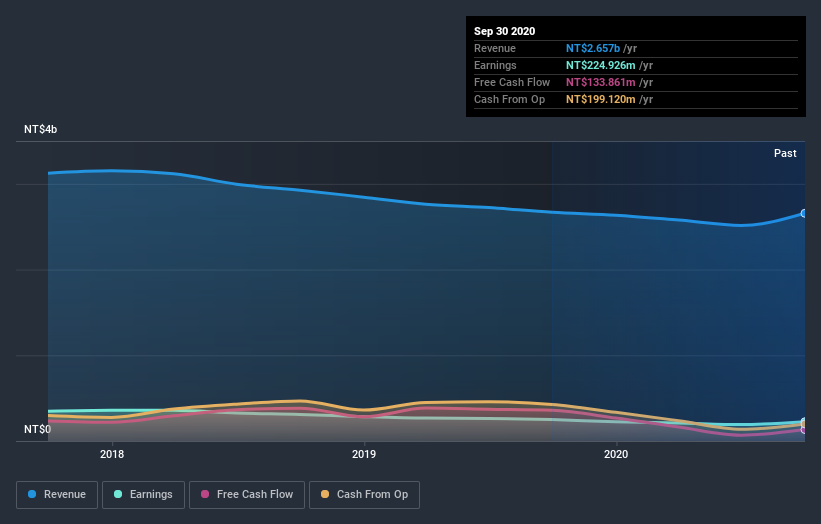
Task: Click the NT$199.120m cash from op value
Action: [601, 99]
